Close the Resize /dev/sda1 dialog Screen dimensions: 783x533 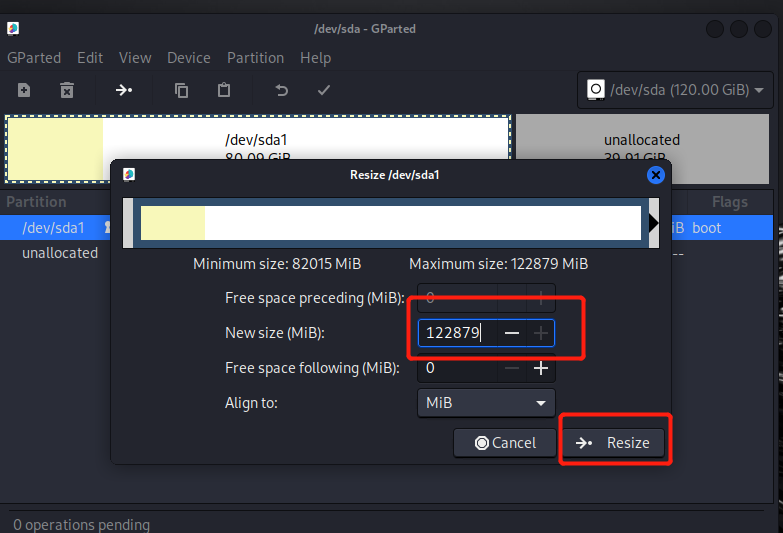pyautogui.click(x=655, y=175)
